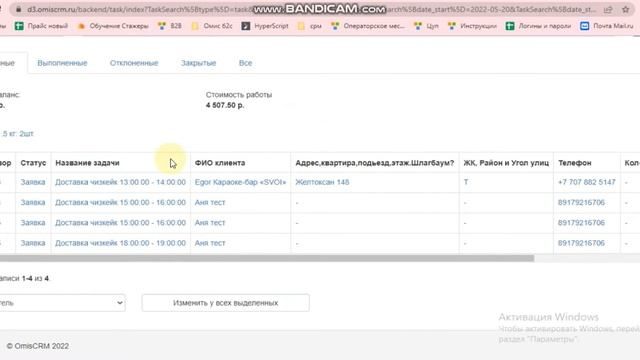Open the Цуп bookmark
The height and width of the screenshot is (360, 640).
[426, 26]
